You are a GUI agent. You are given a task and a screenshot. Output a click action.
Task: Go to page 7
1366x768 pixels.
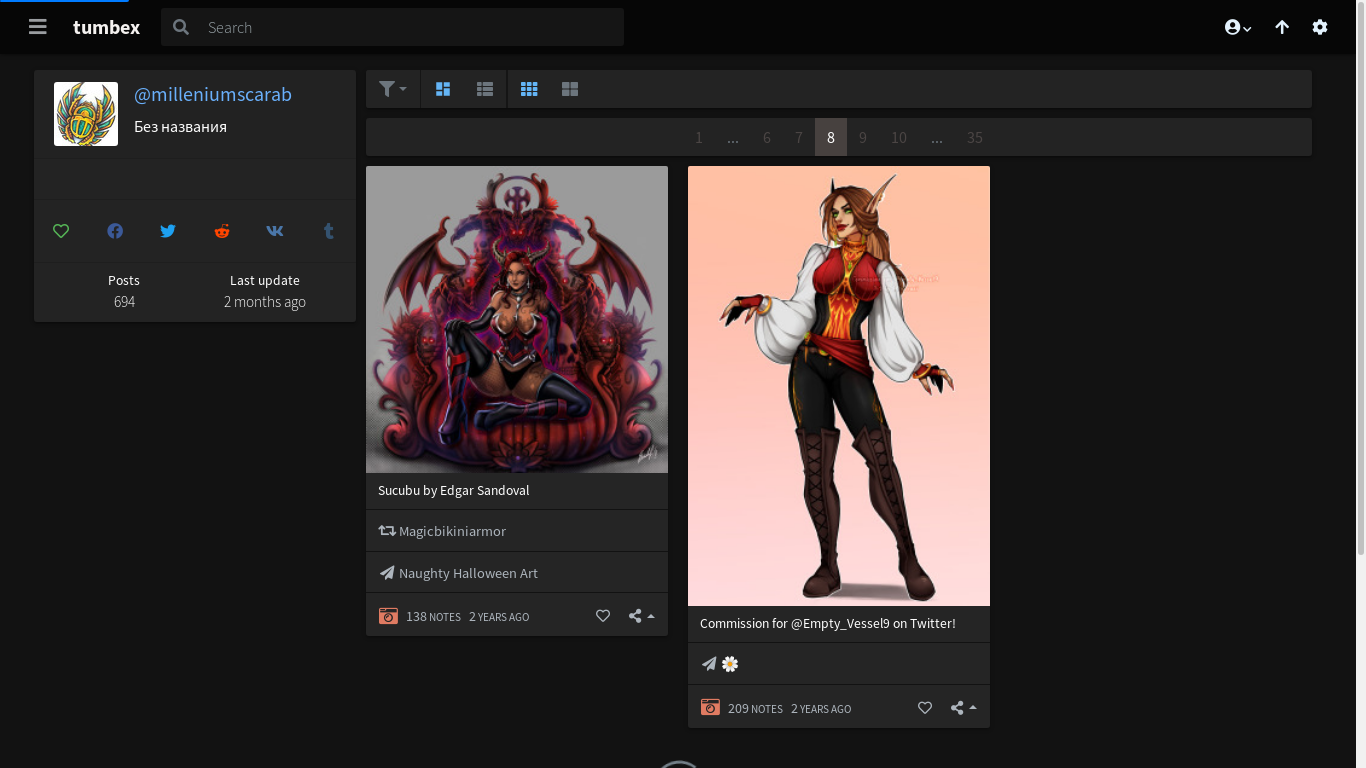point(799,137)
